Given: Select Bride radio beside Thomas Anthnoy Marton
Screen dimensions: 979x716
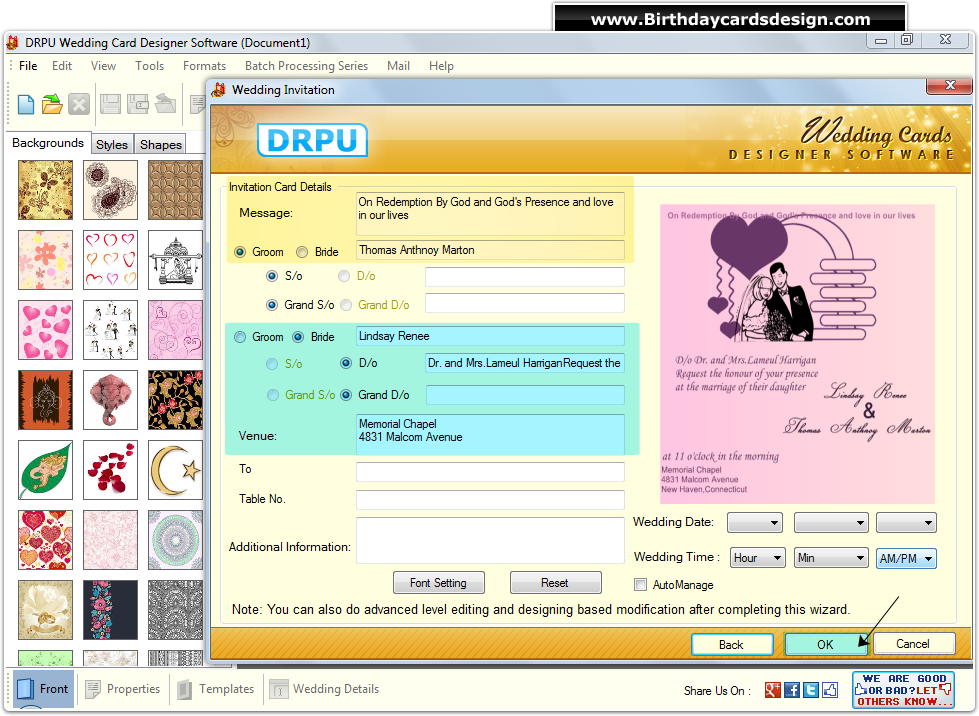Looking at the screenshot, I should 302,252.
